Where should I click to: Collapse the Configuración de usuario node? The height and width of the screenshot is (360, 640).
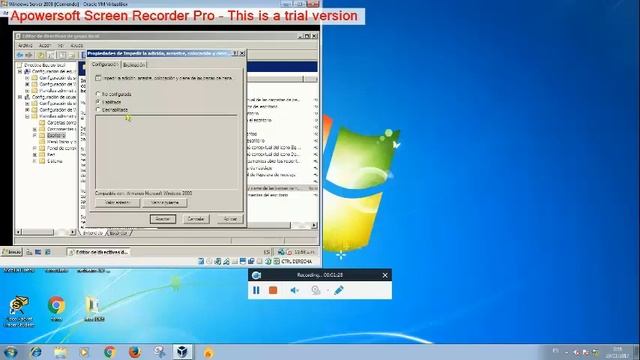point(20,97)
